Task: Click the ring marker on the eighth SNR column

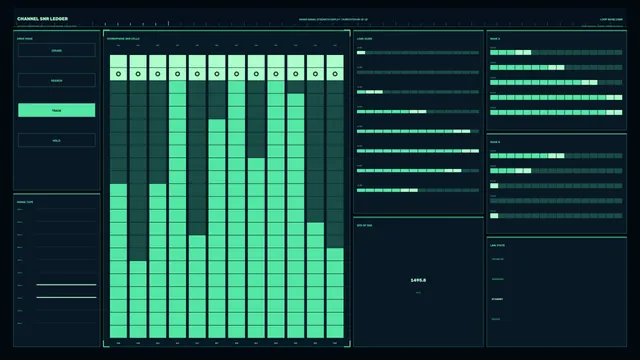Action: (x=256, y=74)
